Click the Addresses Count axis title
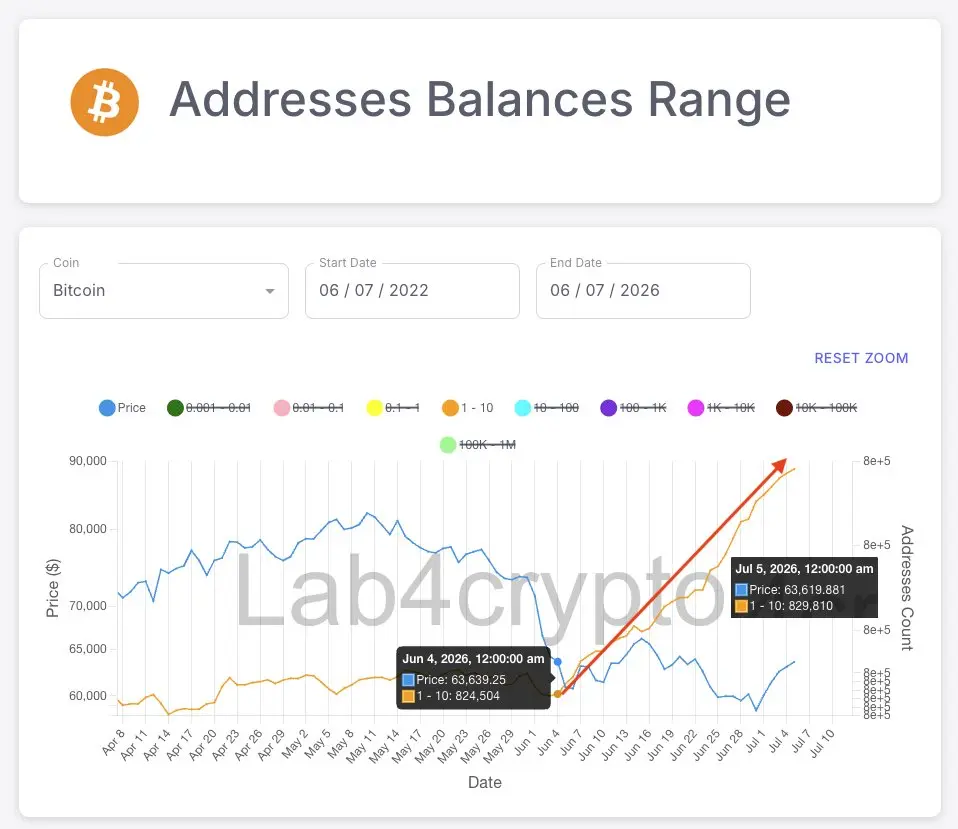 pos(907,588)
